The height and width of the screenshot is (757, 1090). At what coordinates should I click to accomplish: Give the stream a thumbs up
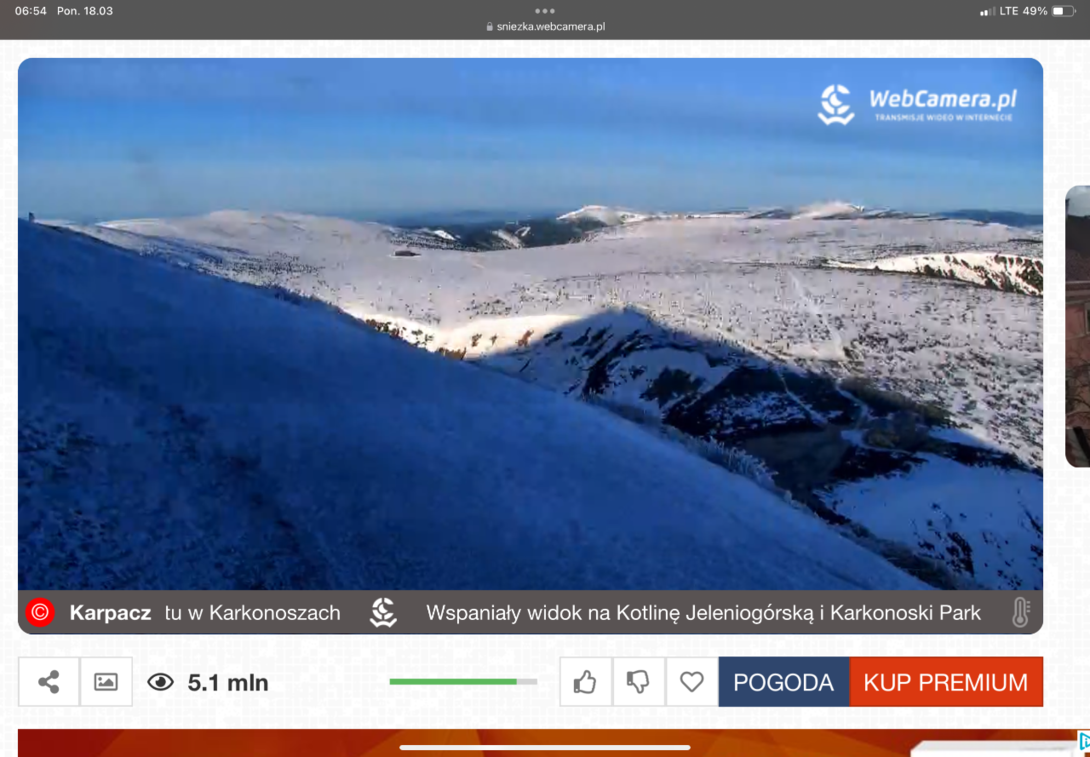pyautogui.click(x=585, y=682)
